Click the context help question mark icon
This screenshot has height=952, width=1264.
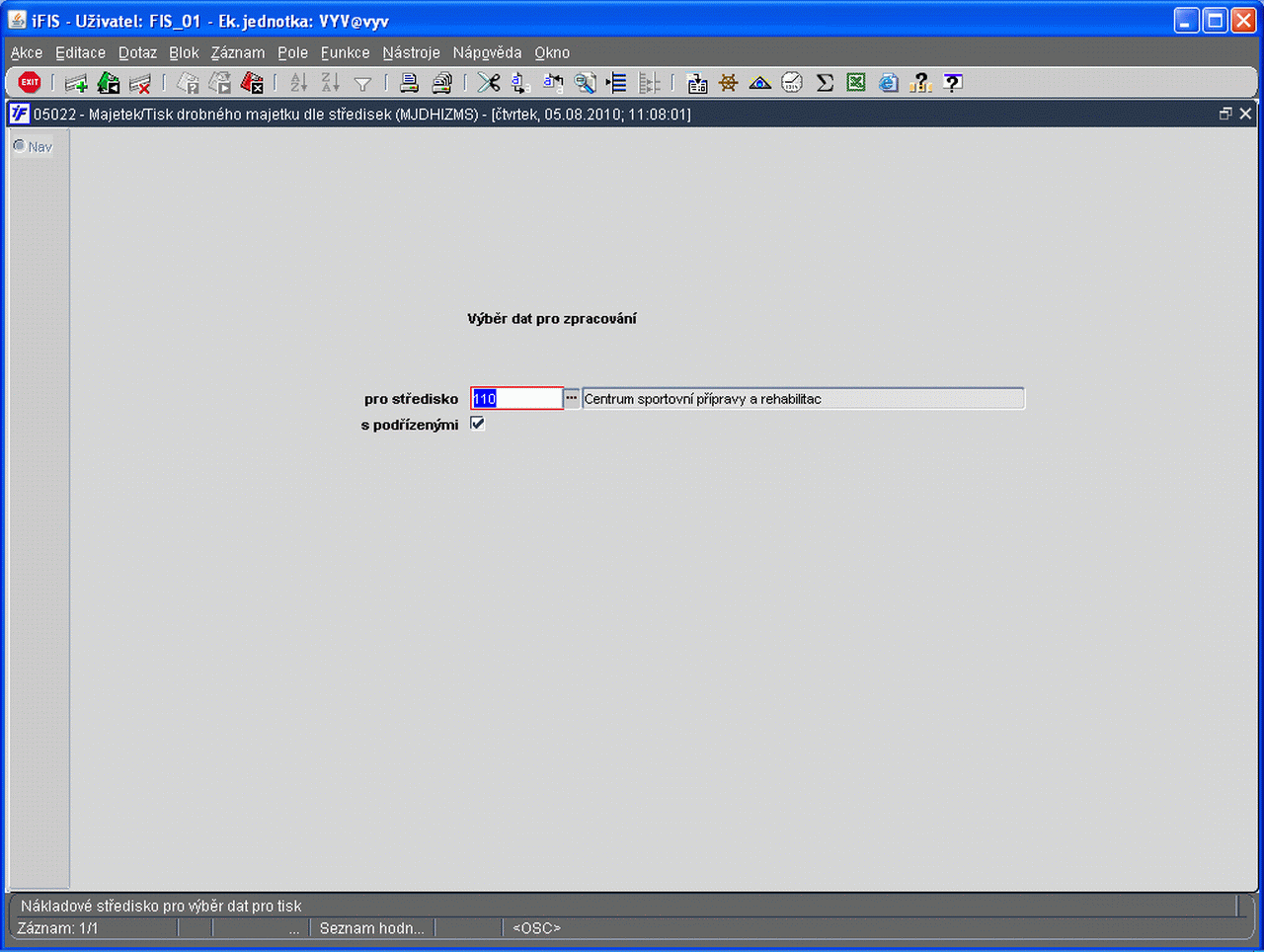952,84
